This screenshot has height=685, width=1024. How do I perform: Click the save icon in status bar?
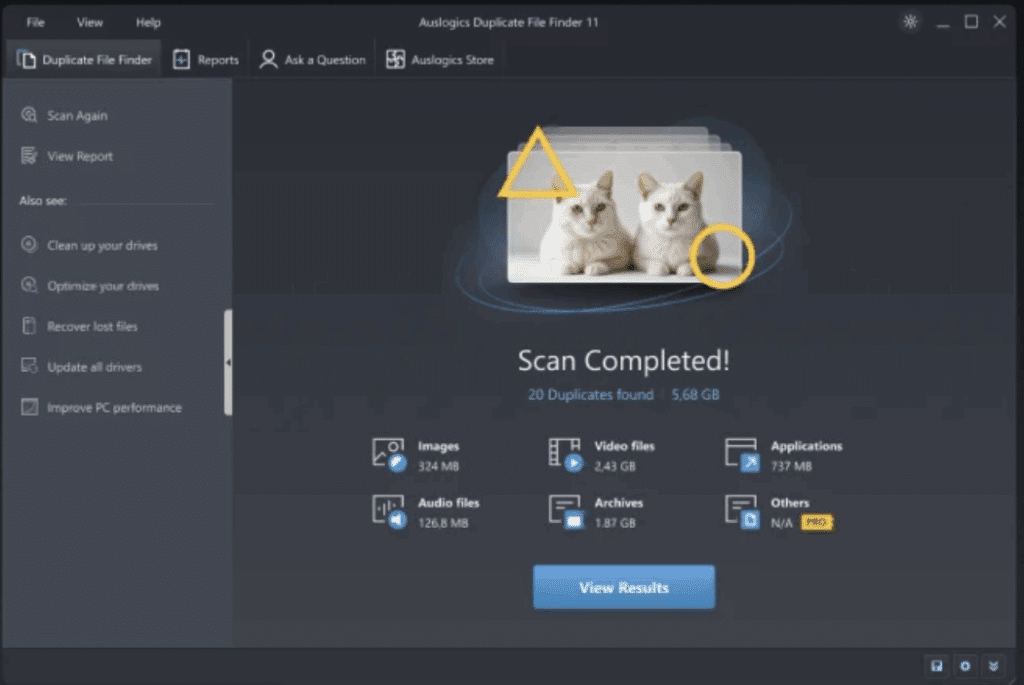(x=936, y=666)
